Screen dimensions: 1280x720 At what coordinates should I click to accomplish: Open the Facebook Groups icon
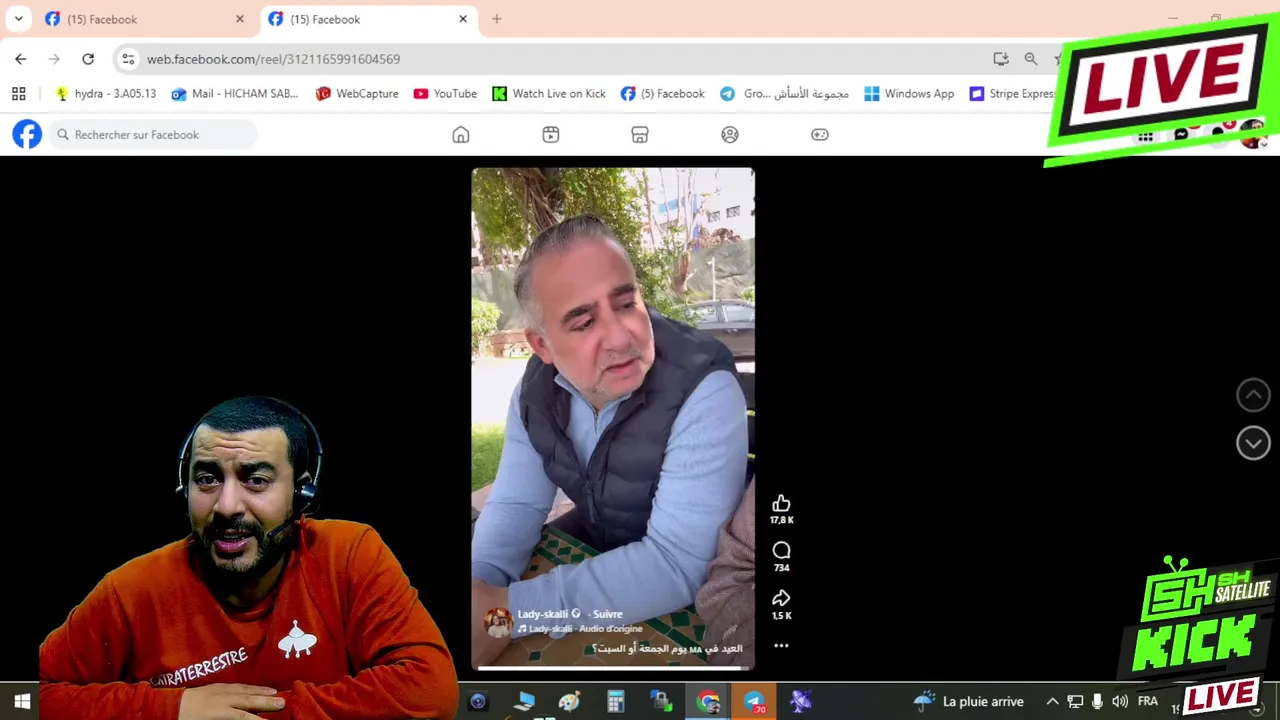(730, 134)
